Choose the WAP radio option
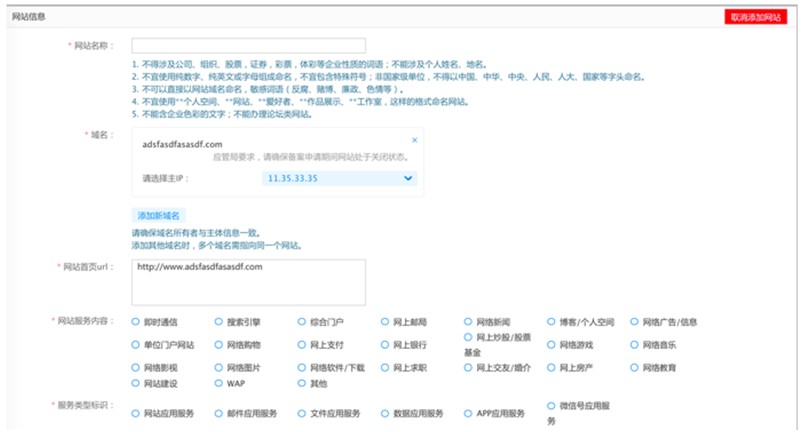The height and width of the screenshot is (432, 802). coord(219,383)
